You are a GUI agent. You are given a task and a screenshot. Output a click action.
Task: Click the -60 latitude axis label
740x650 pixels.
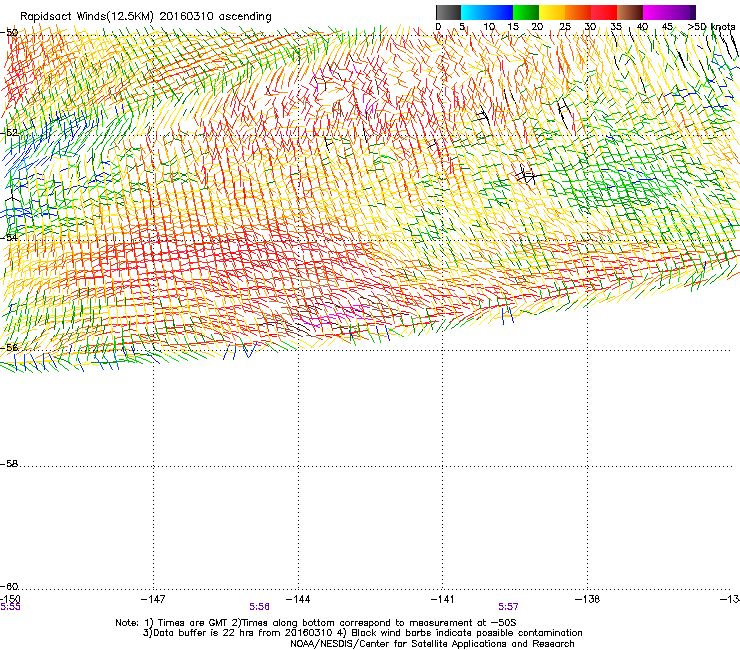[x=9, y=587]
